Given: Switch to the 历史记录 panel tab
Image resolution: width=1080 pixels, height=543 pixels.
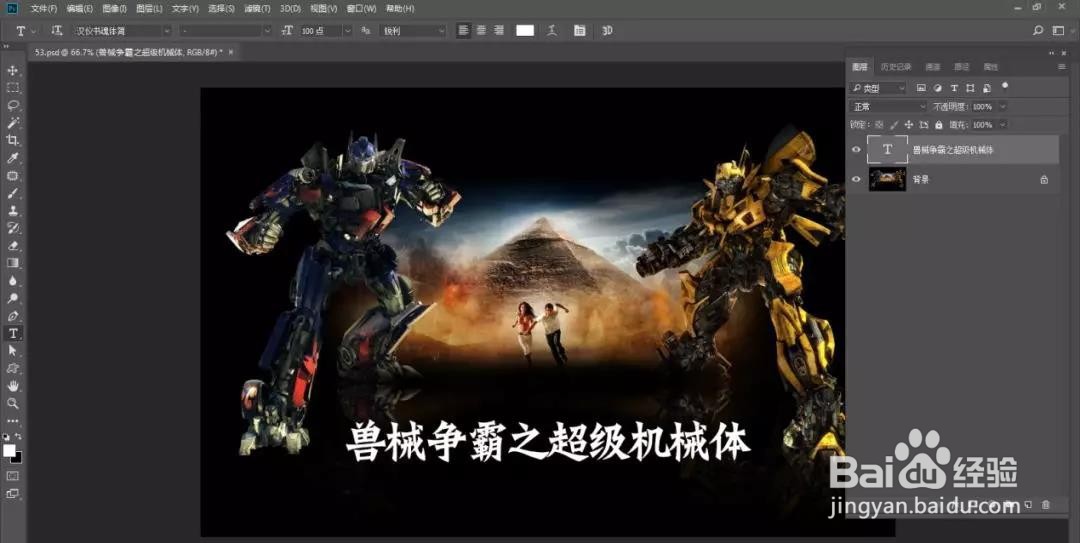Looking at the screenshot, I should click(x=895, y=67).
